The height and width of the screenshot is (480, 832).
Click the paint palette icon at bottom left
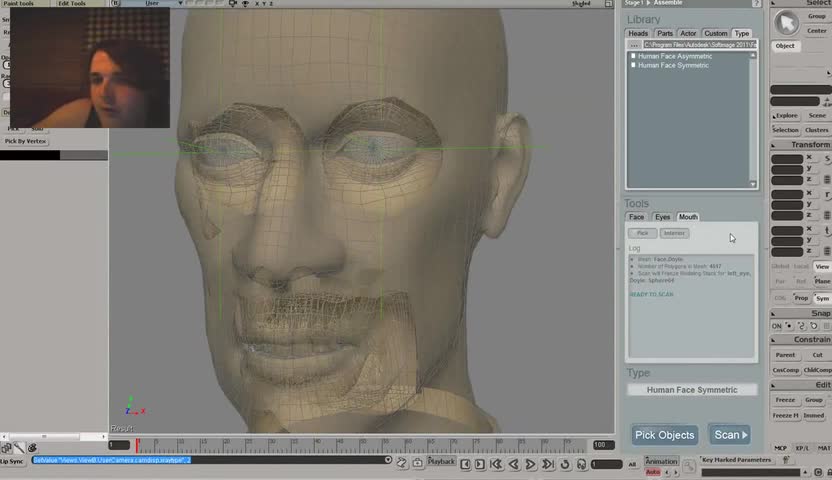(x=32, y=448)
